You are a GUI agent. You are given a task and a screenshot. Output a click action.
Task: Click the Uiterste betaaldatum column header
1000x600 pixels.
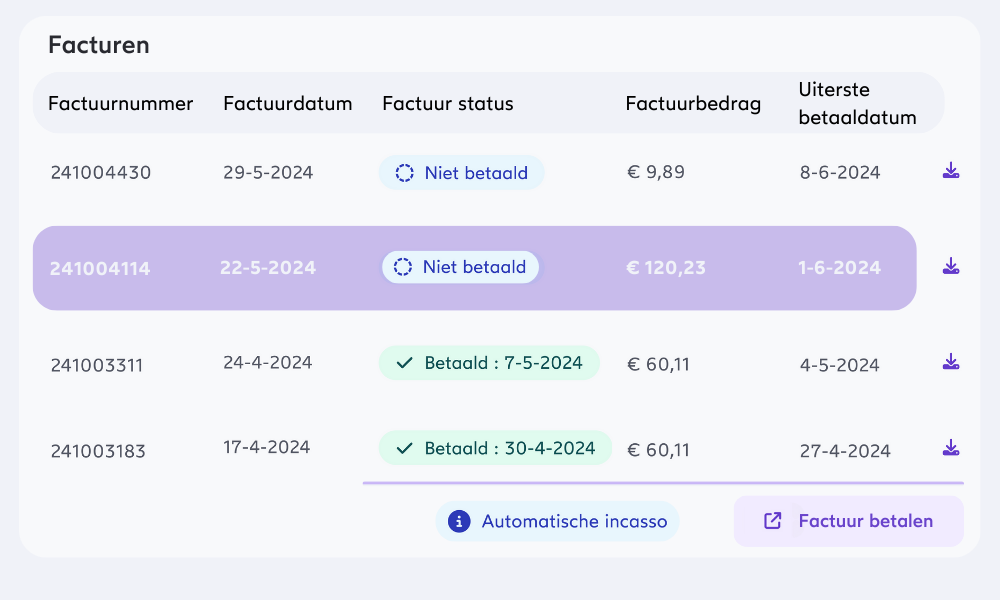click(857, 104)
